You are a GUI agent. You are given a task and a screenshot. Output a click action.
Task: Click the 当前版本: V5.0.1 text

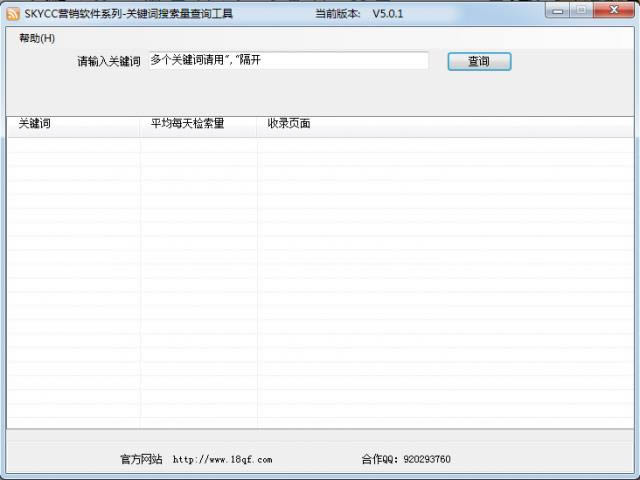[359, 14]
